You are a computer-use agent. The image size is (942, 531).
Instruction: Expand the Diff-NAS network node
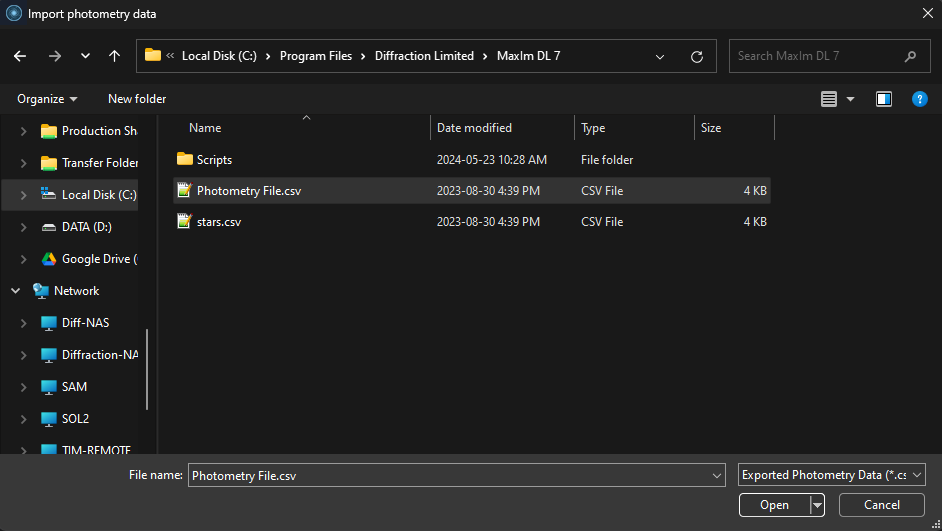24,323
